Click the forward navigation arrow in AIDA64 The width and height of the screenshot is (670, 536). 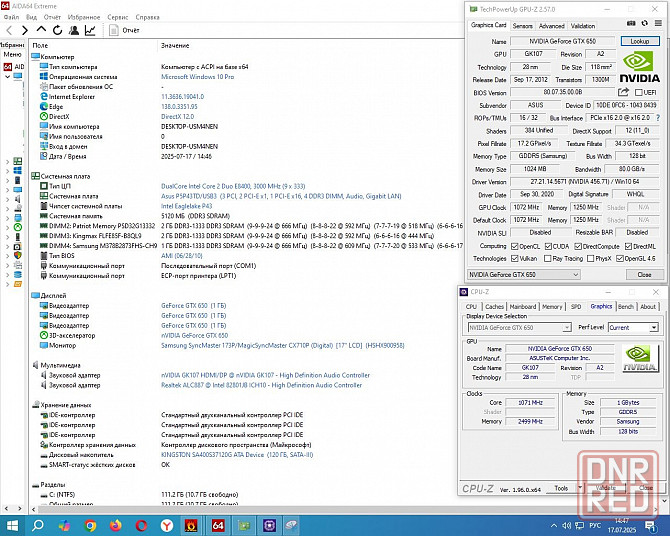(25, 30)
